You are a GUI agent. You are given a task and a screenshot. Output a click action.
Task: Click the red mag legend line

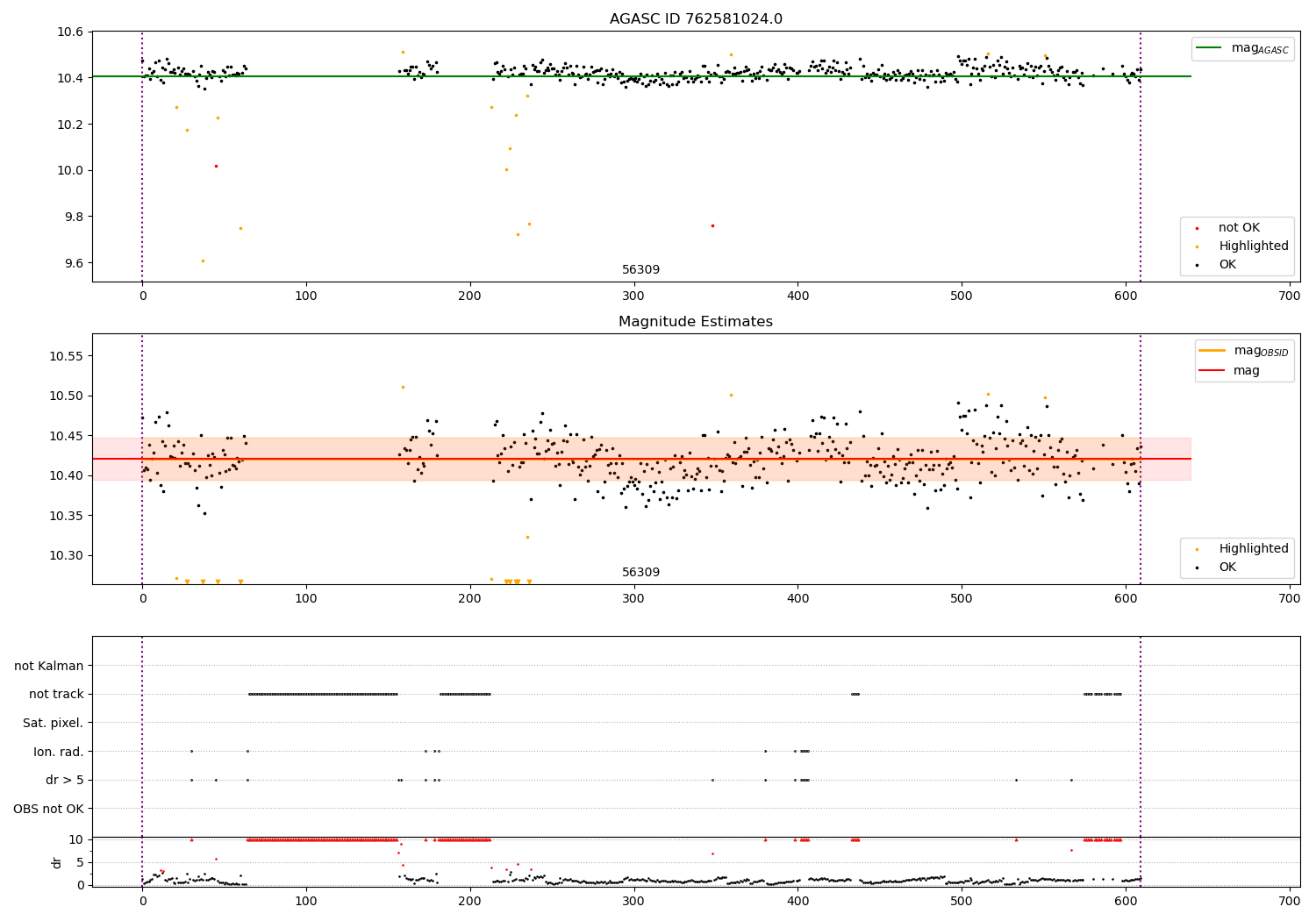[x=1213, y=370]
